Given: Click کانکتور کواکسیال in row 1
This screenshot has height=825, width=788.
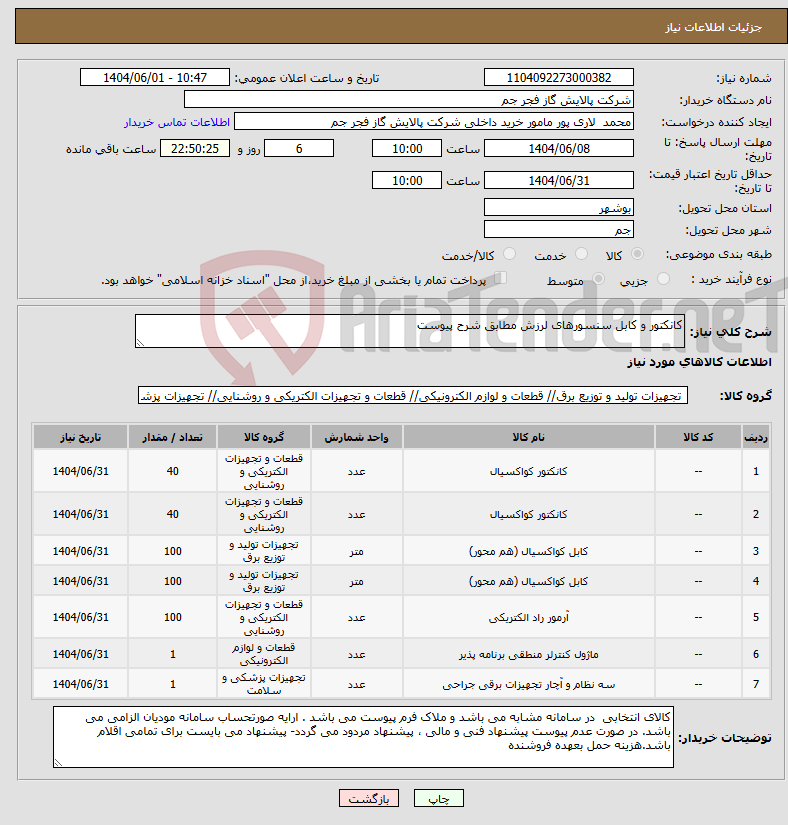Looking at the screenshot, I should pos(529,471).
